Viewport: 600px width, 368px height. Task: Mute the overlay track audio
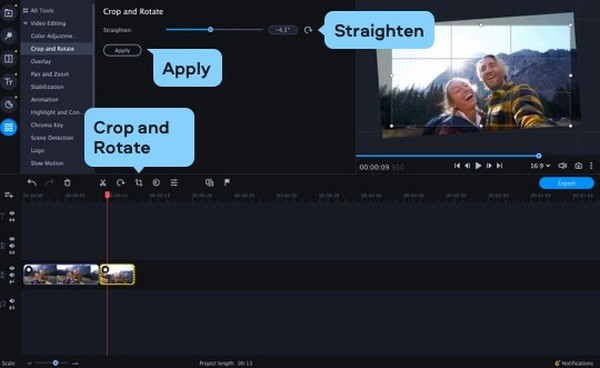(12, 246)
